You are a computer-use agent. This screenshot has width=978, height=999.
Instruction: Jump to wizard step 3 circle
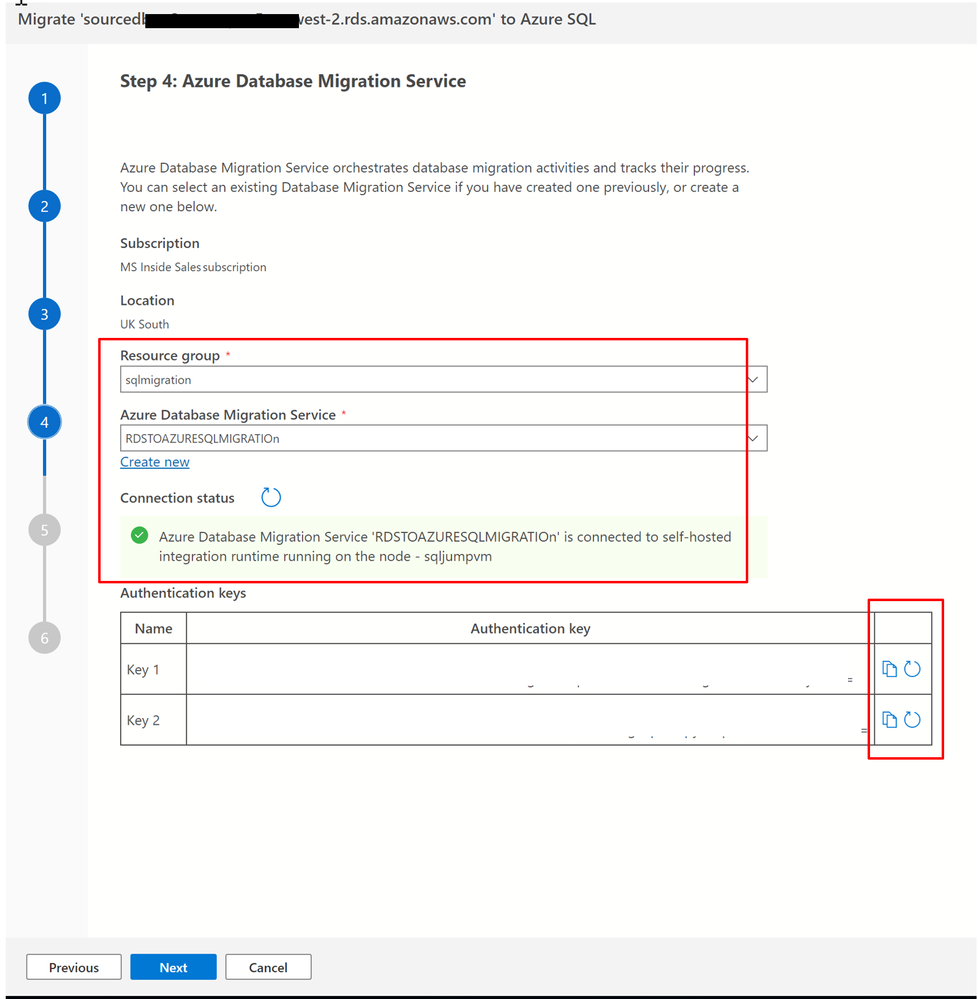click(44, 314)
